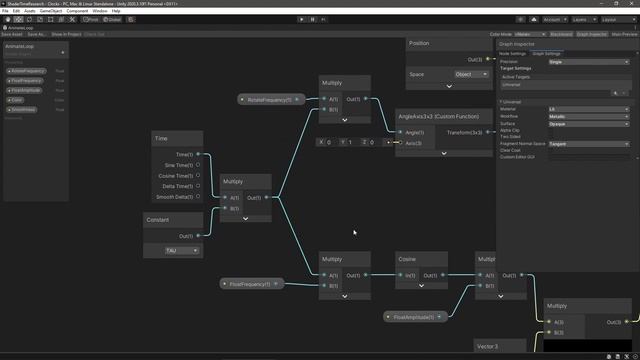This screenshot has width=640, height=360.
Task: Select the Hand tool in Unity toolbar
Action: 8,20
